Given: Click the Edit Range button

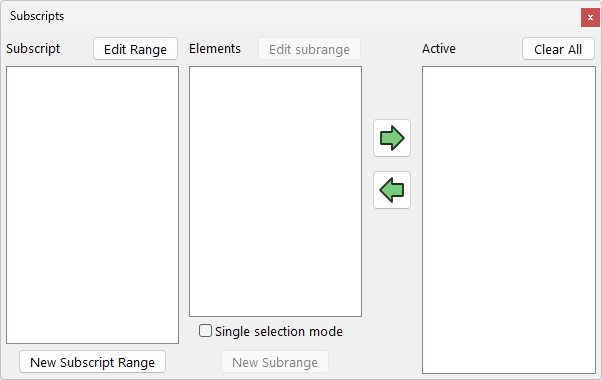Looking at the screenshot, I should coord(136,49).
